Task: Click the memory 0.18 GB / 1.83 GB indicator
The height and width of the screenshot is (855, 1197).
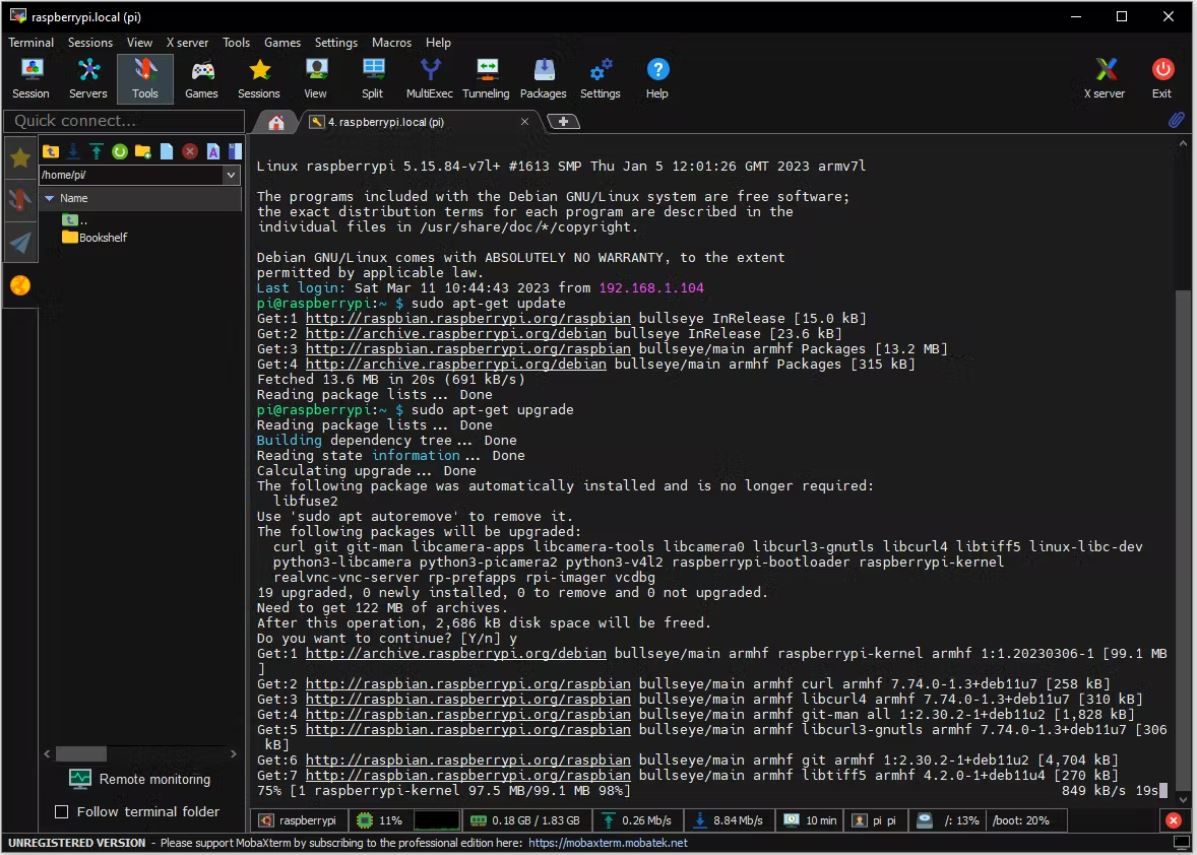Action: tap(526, 821)
